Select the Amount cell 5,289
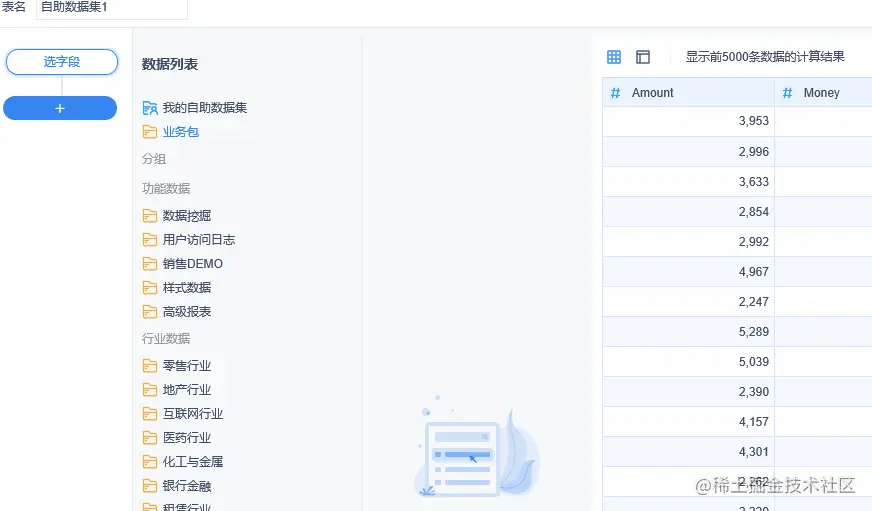Image resolution: width=872 pixels, height=511 pixels. tap(688, 331)
